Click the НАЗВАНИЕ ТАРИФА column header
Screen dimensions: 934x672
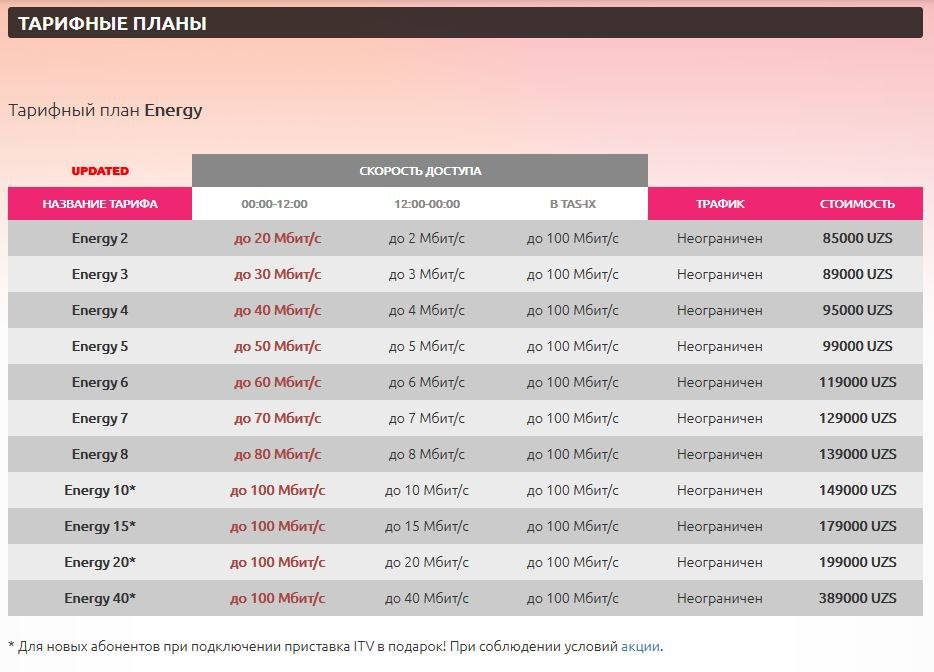(100, 204)
